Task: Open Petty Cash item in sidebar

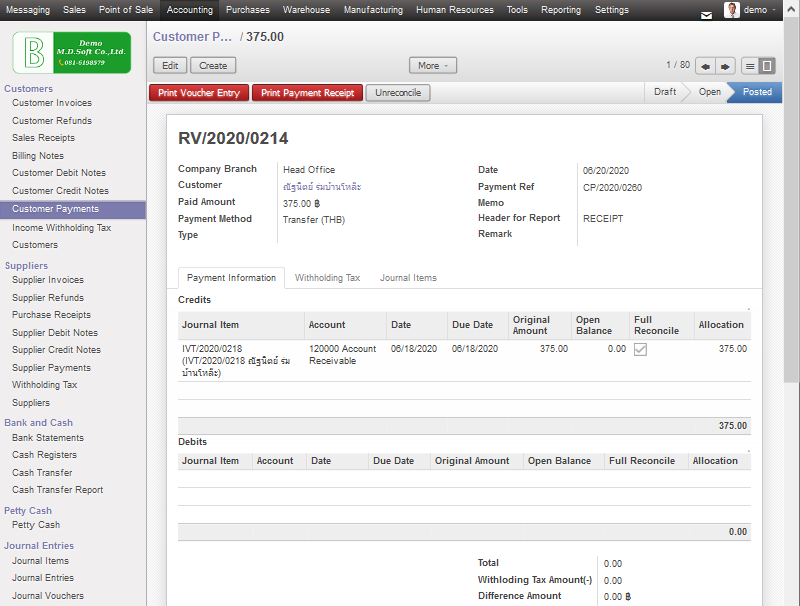Action: [x=36, y=525]
